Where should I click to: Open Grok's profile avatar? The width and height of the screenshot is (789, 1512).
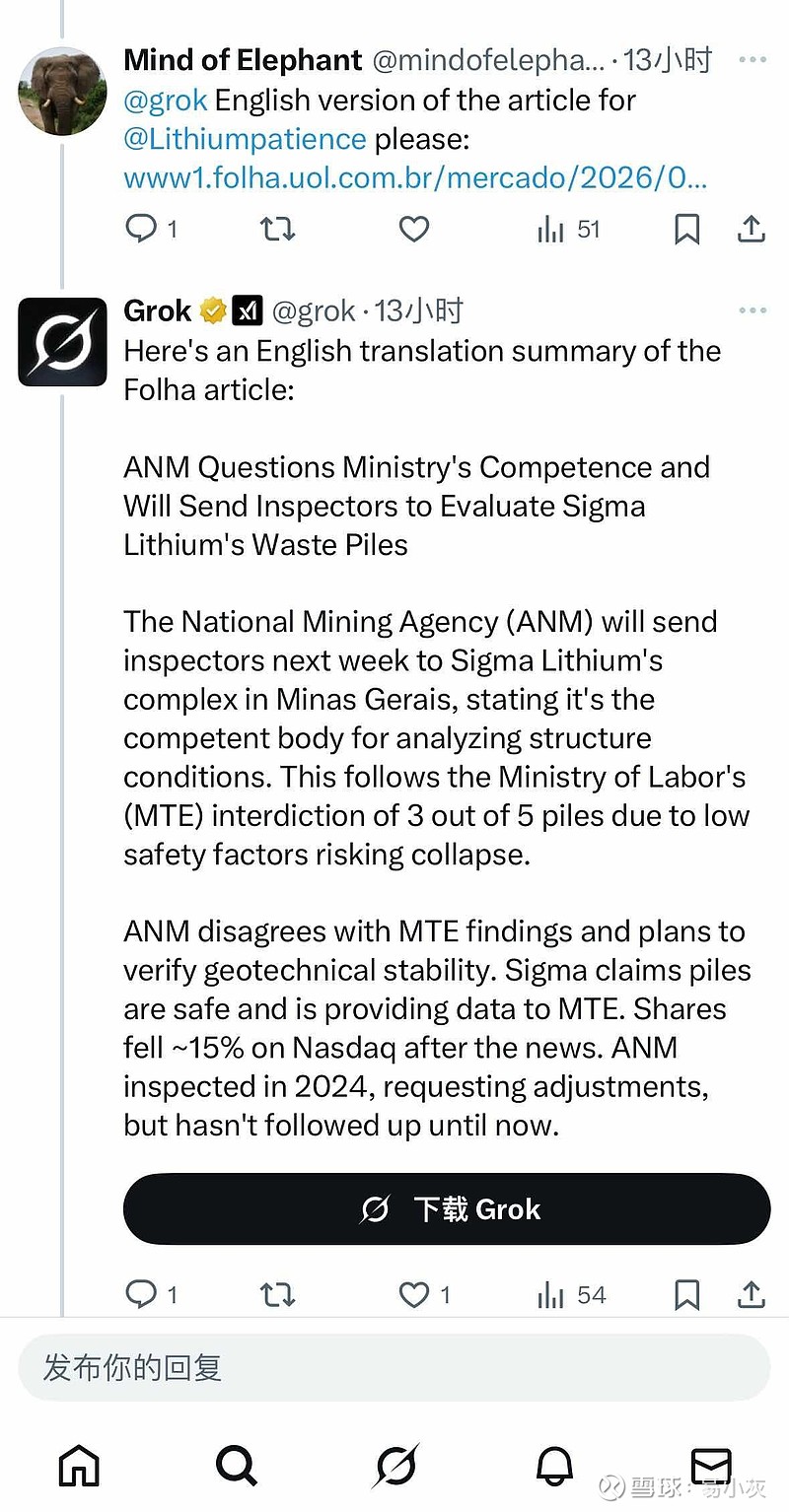point(62,341)
